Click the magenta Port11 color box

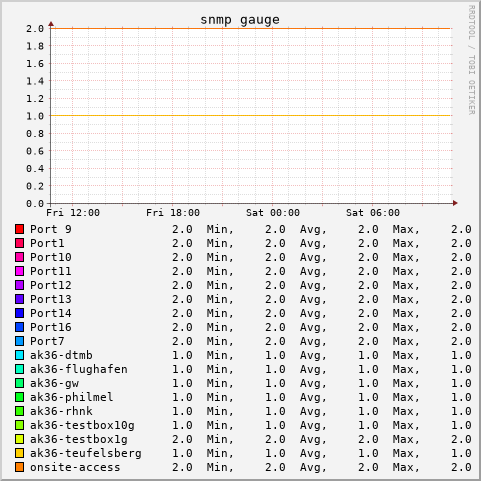(x=19, y=271)
